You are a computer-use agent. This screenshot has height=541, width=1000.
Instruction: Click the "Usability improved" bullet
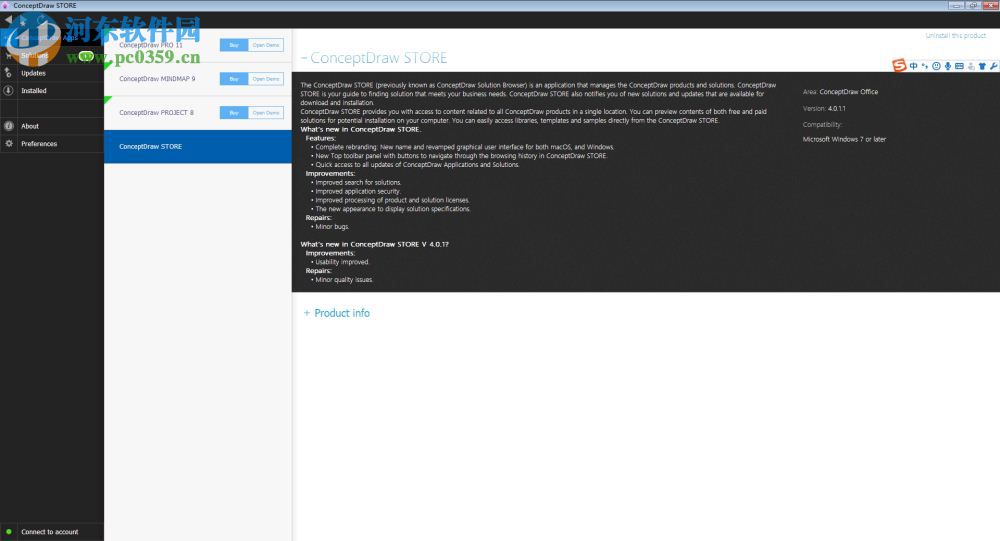[342, 262]
